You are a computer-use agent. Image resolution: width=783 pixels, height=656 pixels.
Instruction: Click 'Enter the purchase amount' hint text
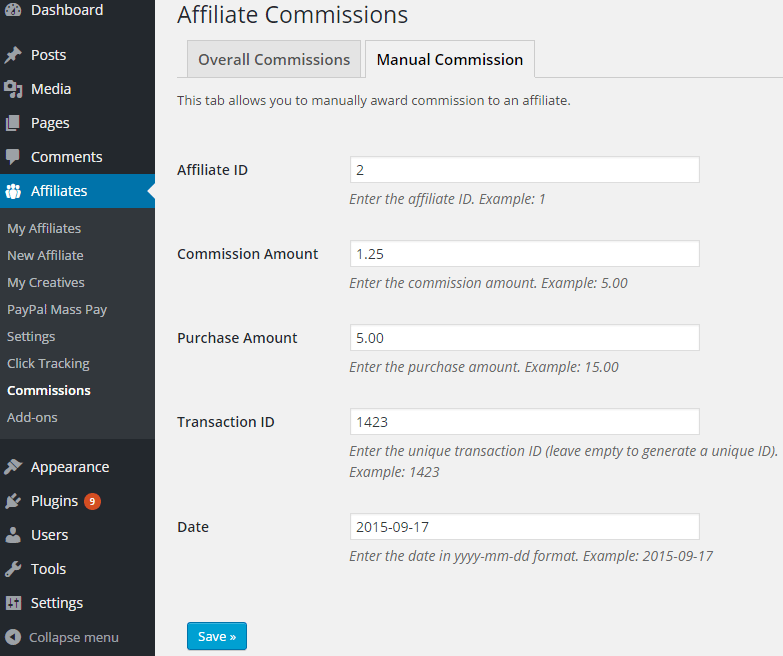click(484, 367)
